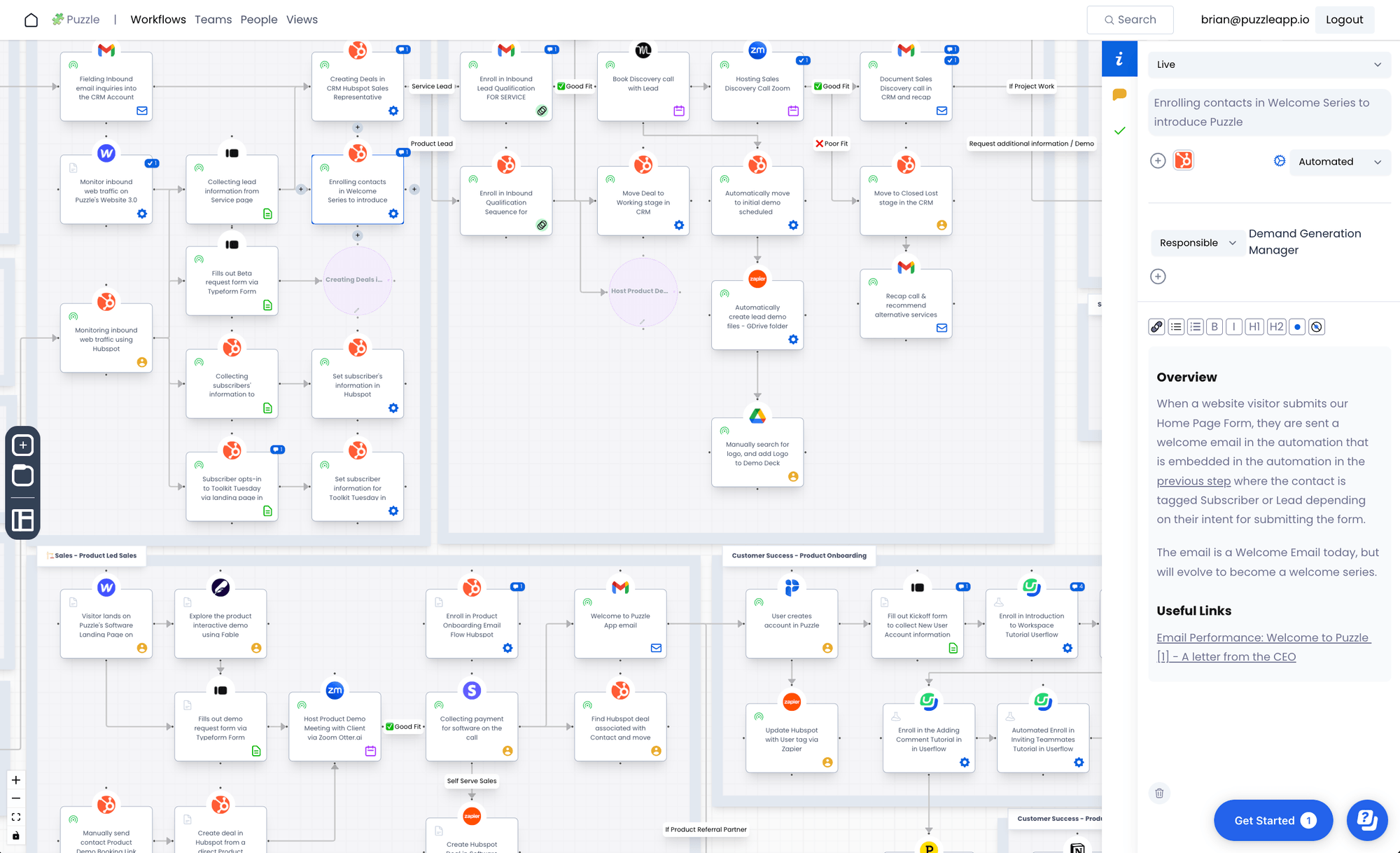The width and height of the screenshot is (1400, 853).
Task: Open the help chat widget at bottom right
Action: (1367, 820)
